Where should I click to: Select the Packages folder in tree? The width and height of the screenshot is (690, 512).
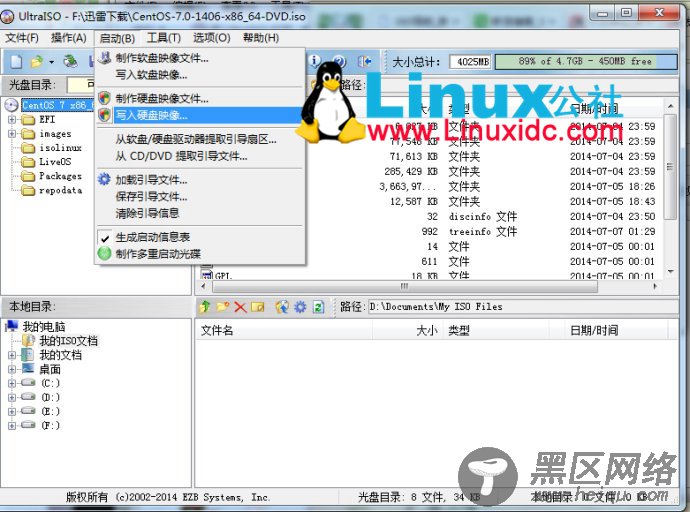[60, 176]
